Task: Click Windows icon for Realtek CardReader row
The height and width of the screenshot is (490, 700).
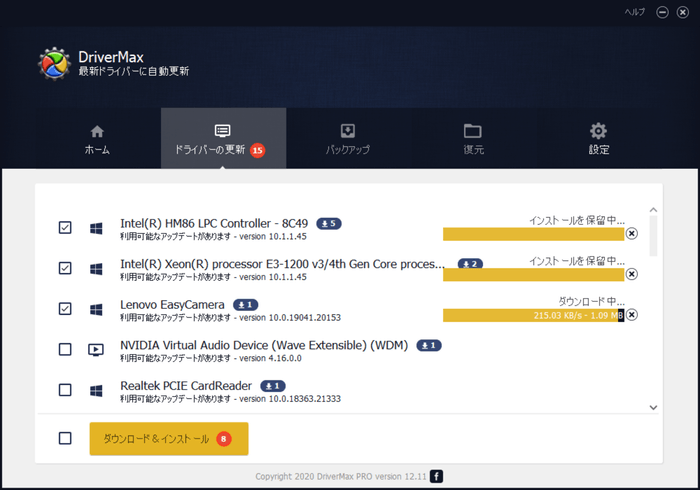Action: point(96,390)
